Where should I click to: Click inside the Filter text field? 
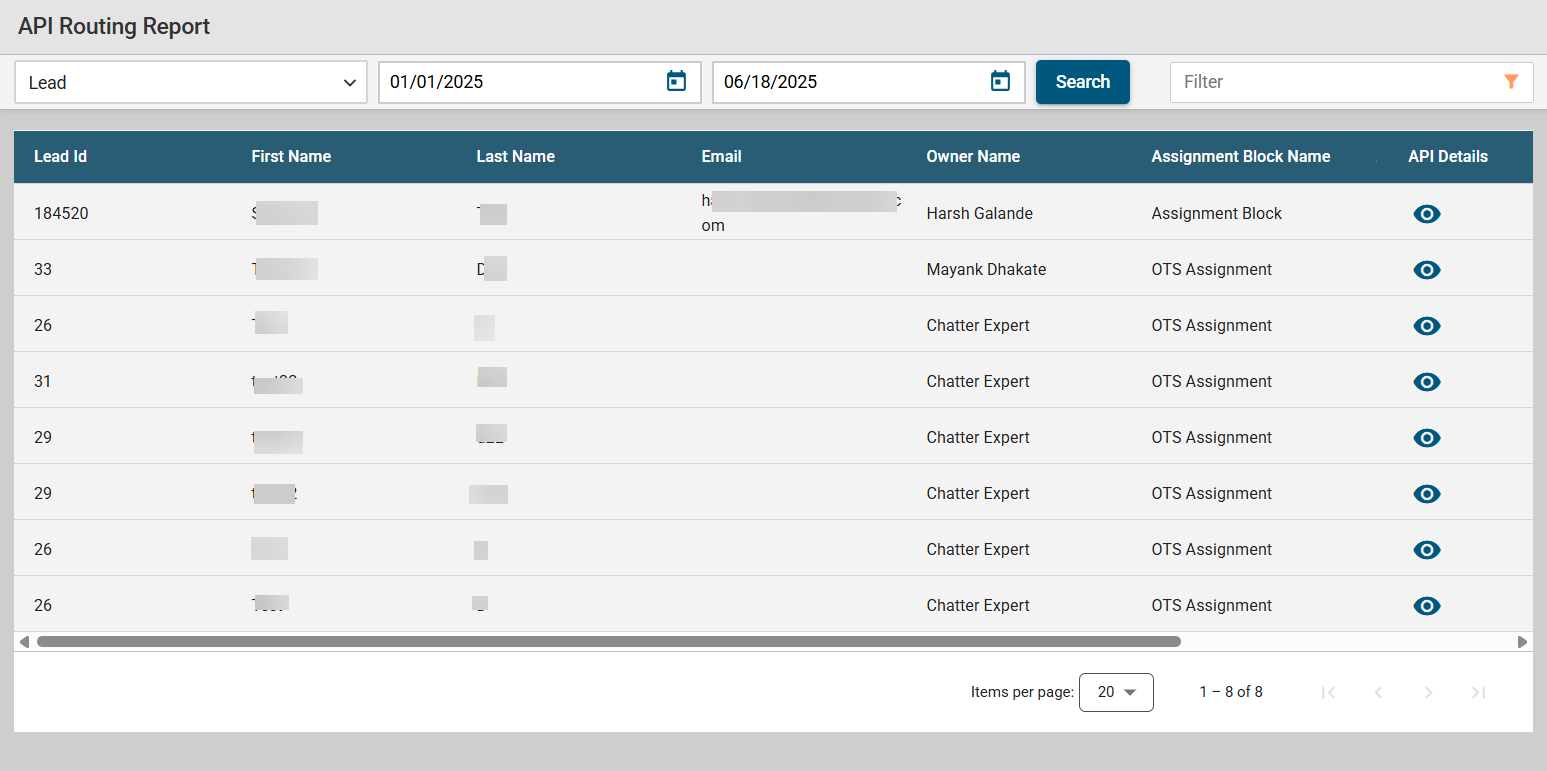[1330, 81]
